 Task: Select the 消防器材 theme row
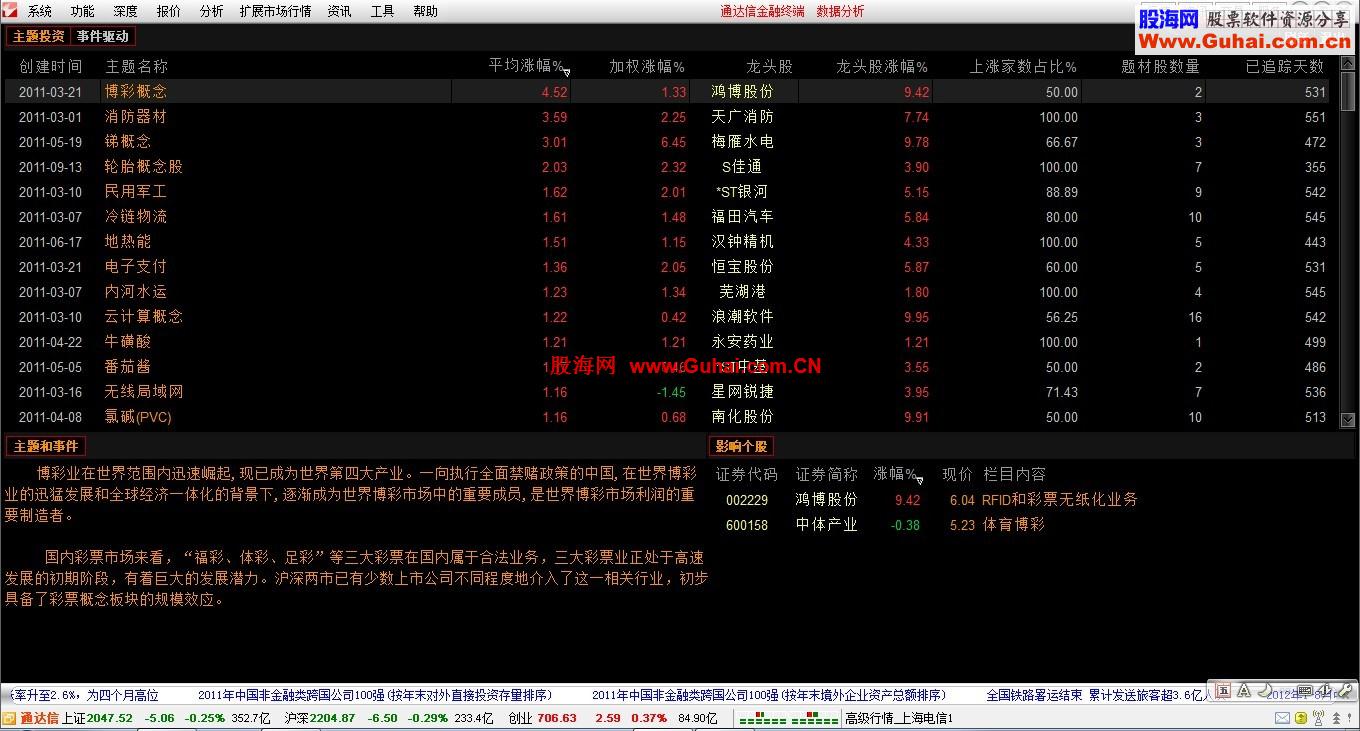(x=667, y=116)
